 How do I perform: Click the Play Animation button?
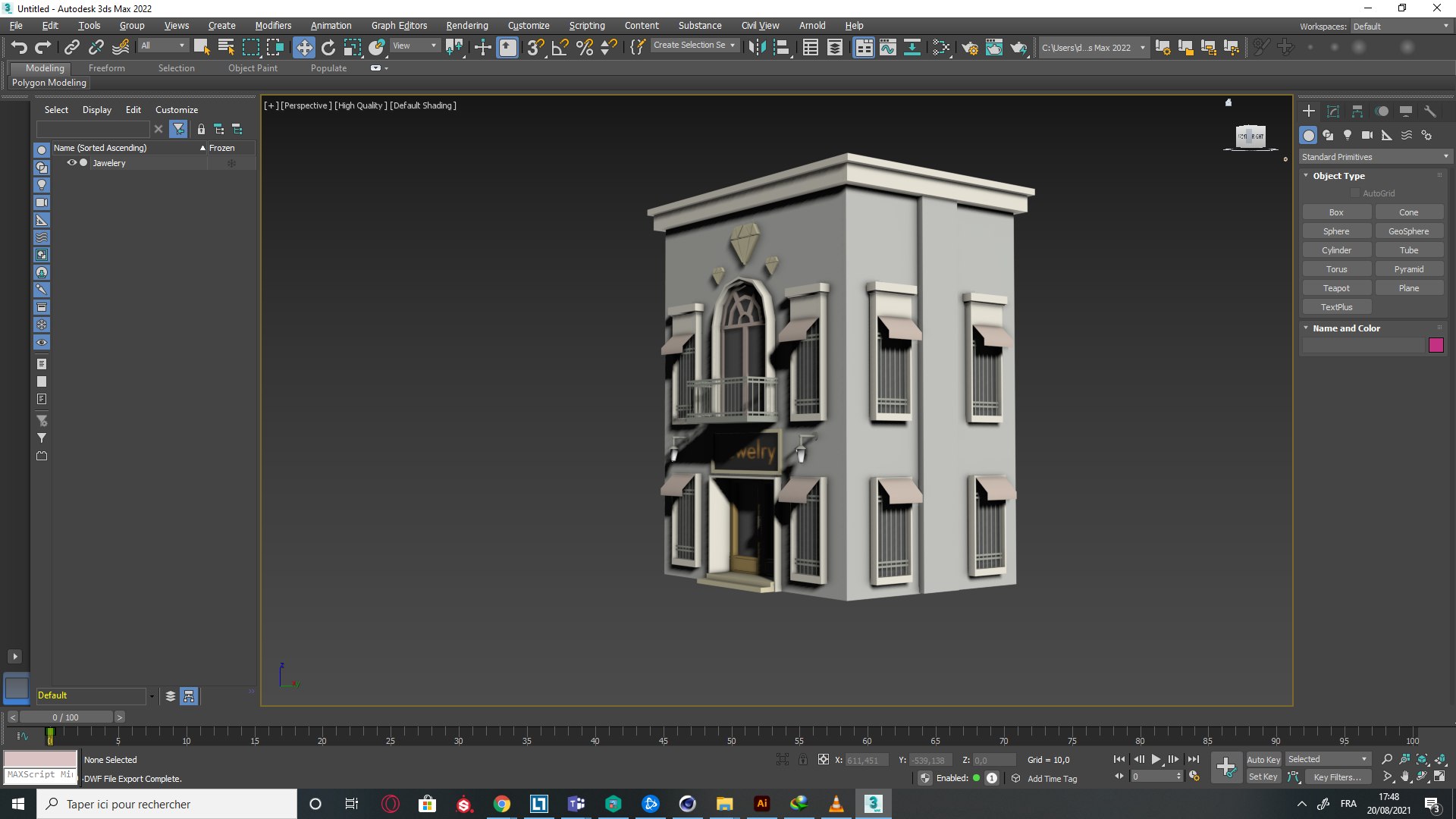pos(1156,759)
